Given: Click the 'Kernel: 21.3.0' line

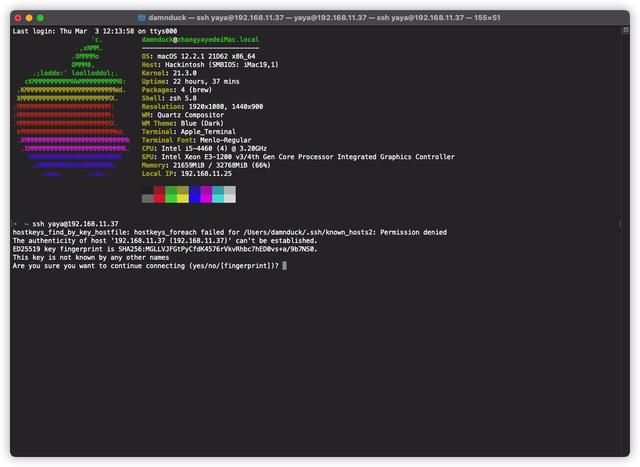Looking at the screenshot, I should [169, 73].
